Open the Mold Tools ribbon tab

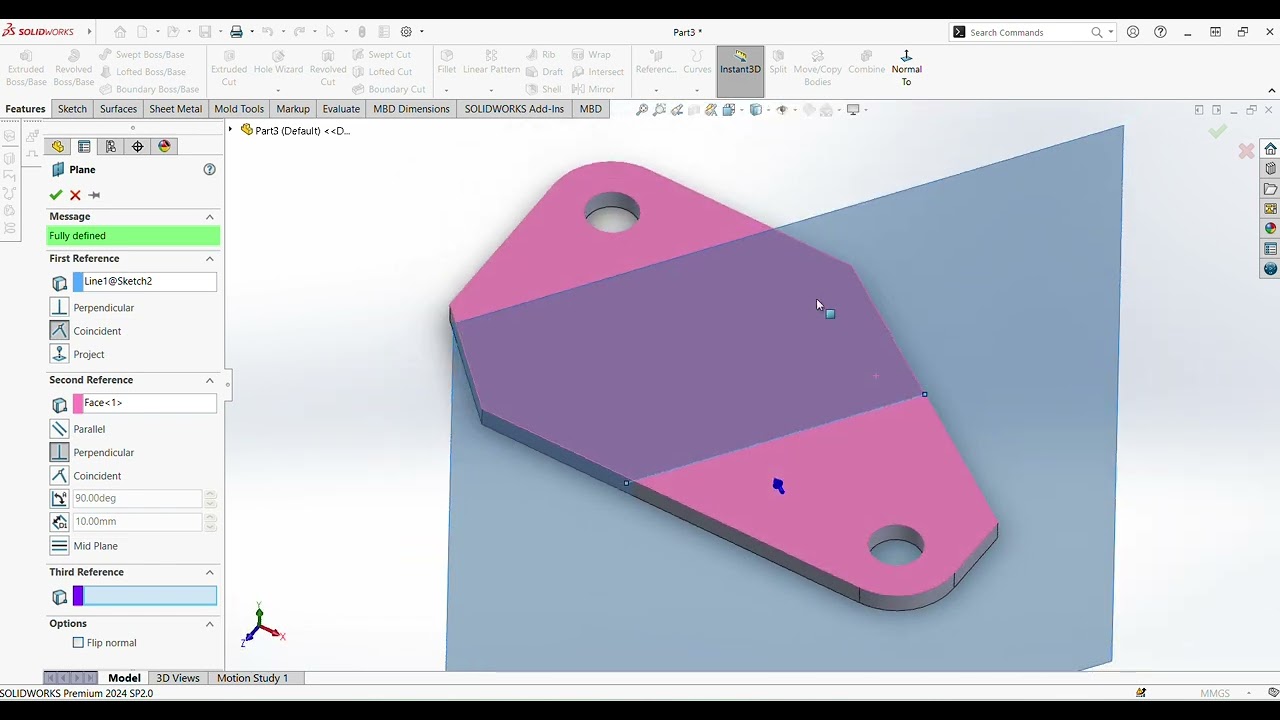pos(239,109)
